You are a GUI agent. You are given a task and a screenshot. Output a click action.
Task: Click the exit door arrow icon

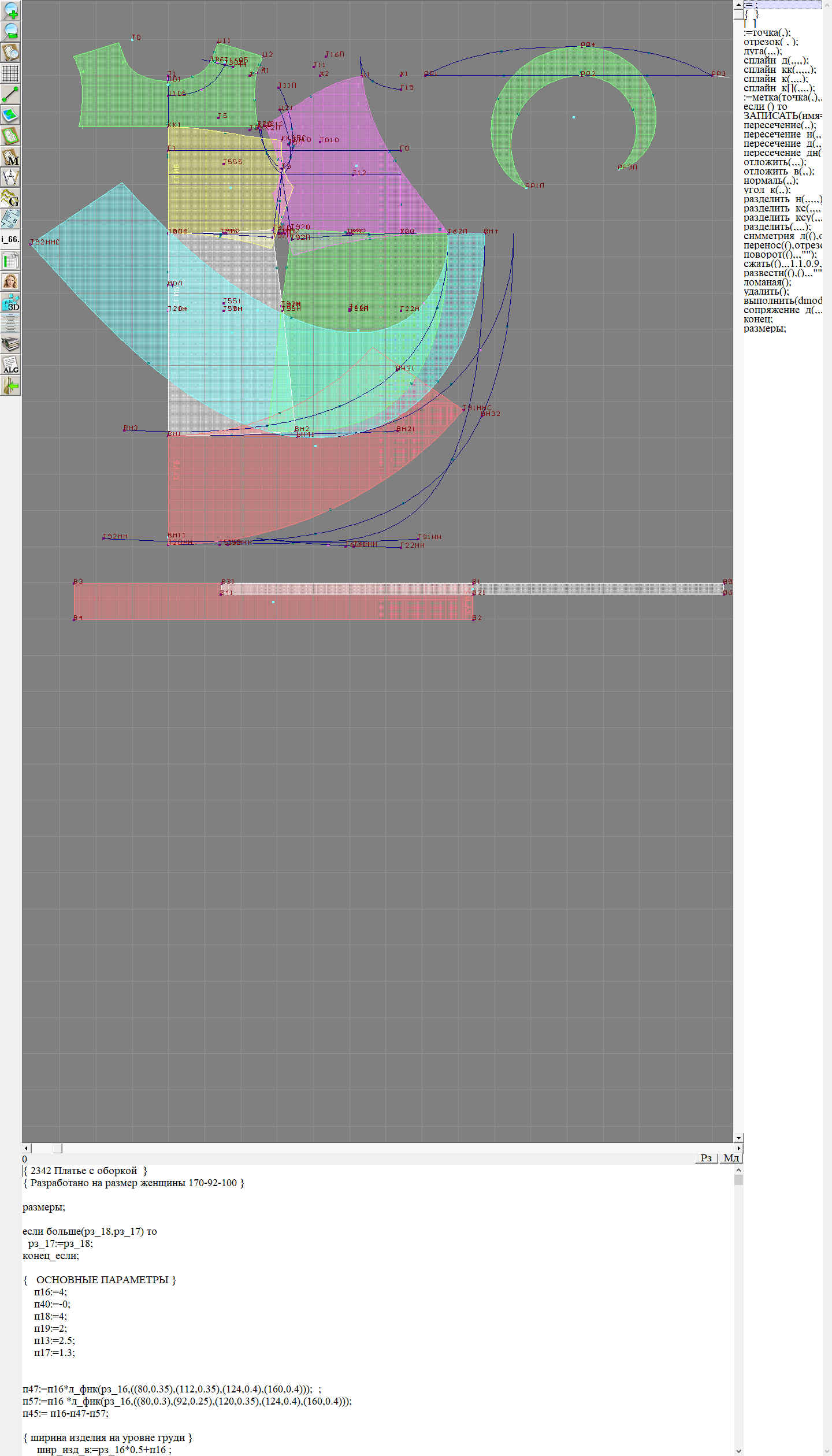tap(10, 386)
